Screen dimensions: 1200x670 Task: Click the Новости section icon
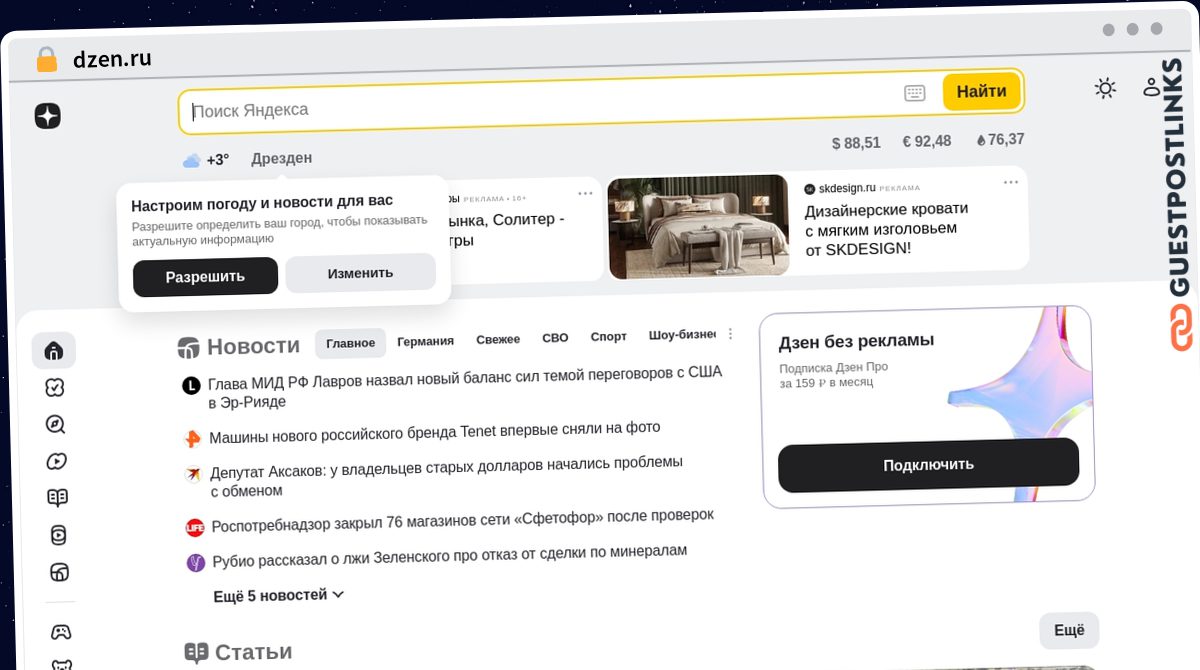pyautogui.click(x=188, y=347)
